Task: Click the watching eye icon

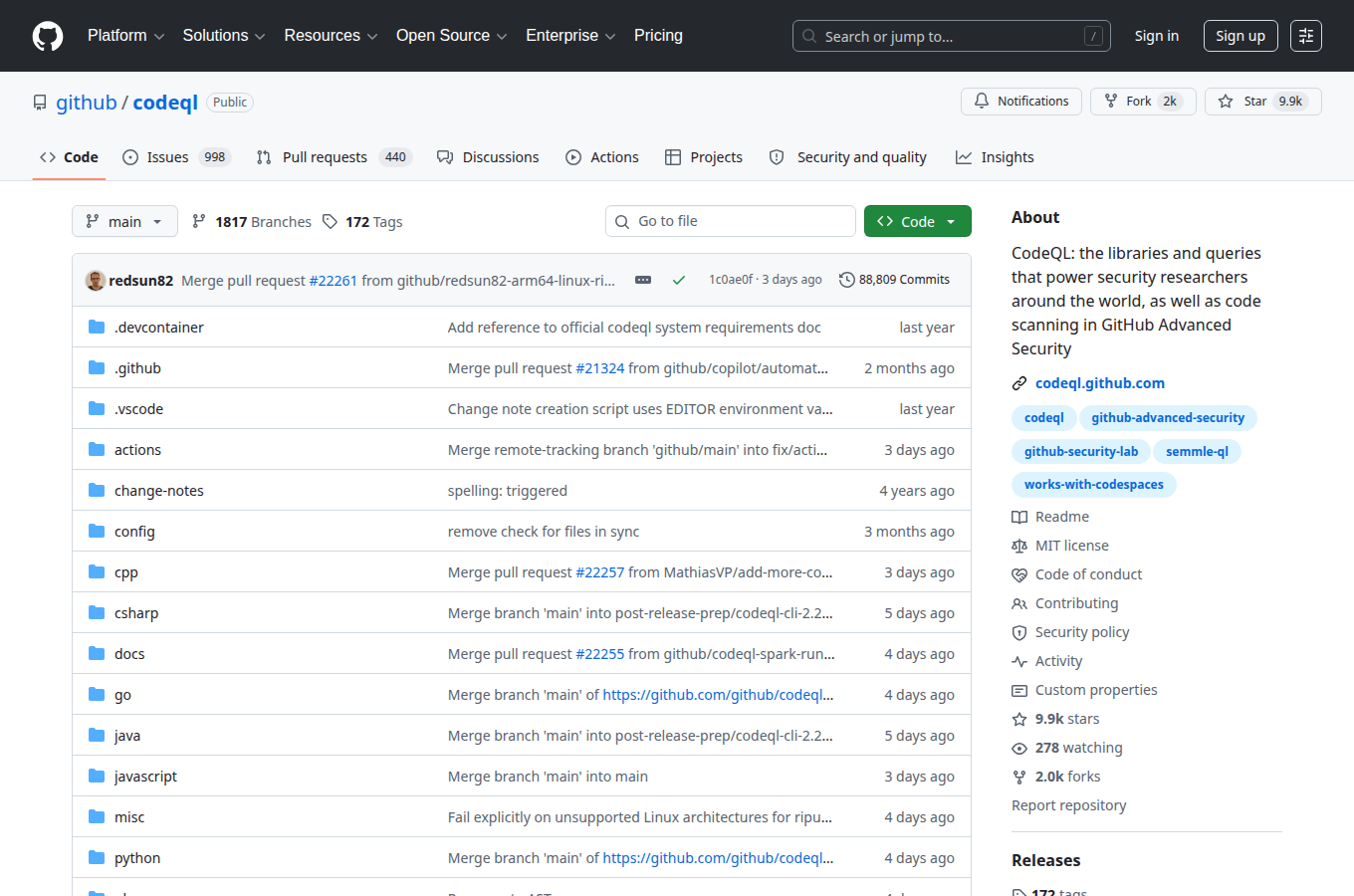Action: tap(1019, 748)
